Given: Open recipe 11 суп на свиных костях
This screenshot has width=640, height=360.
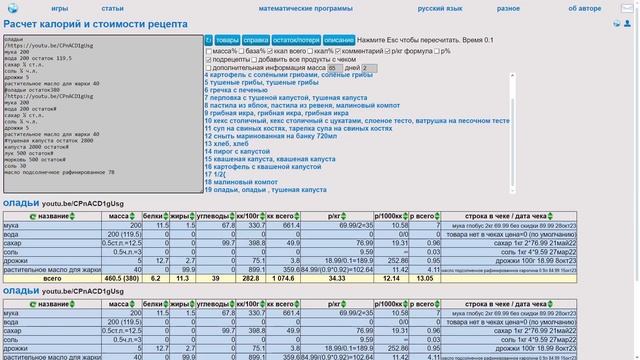Looking at the screenshot, I should [x=298, y=129].
